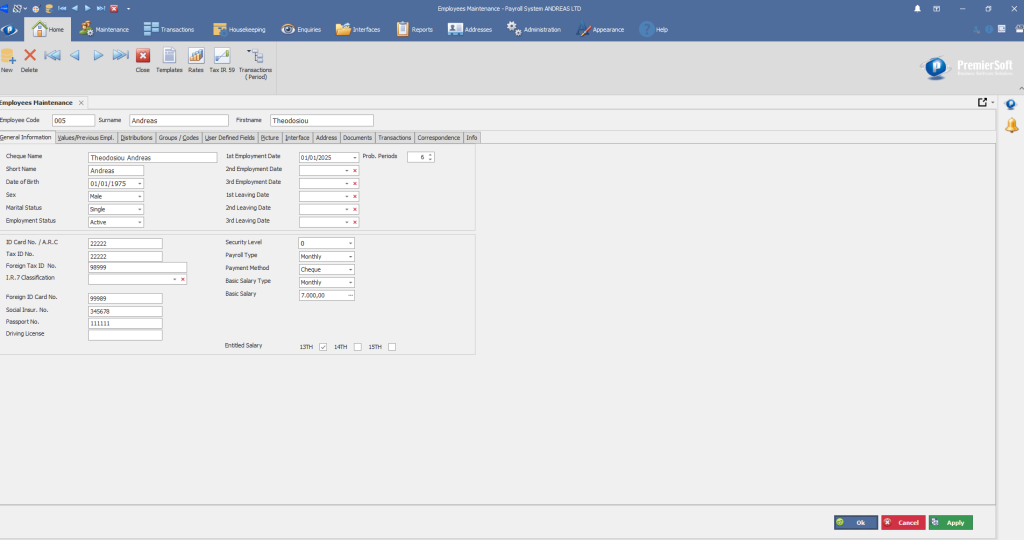Open Tax IR 59 icon

point(222,56)
